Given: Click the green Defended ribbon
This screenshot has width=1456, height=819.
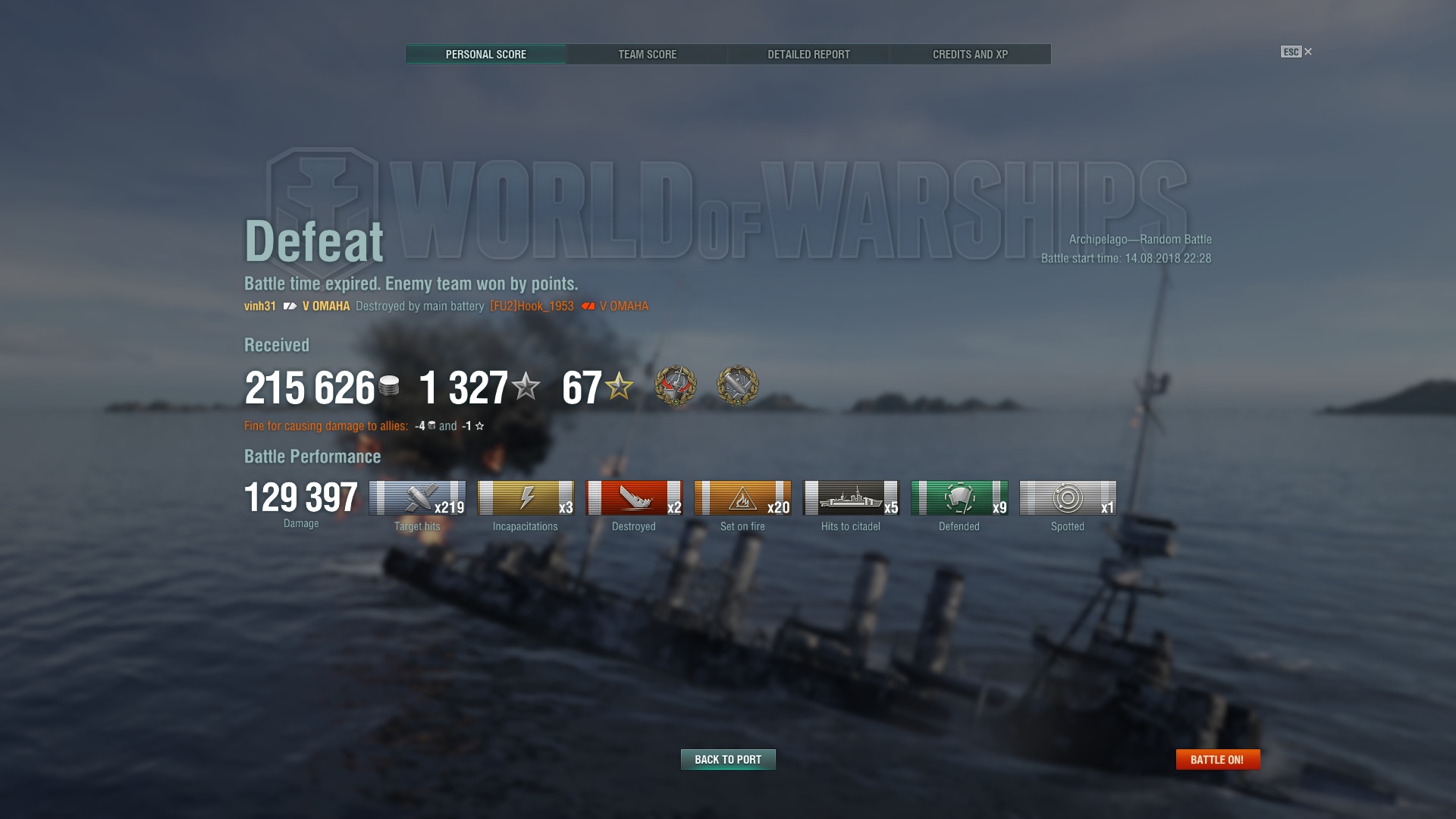Looking at the screenshot, I should coord(959,497).
